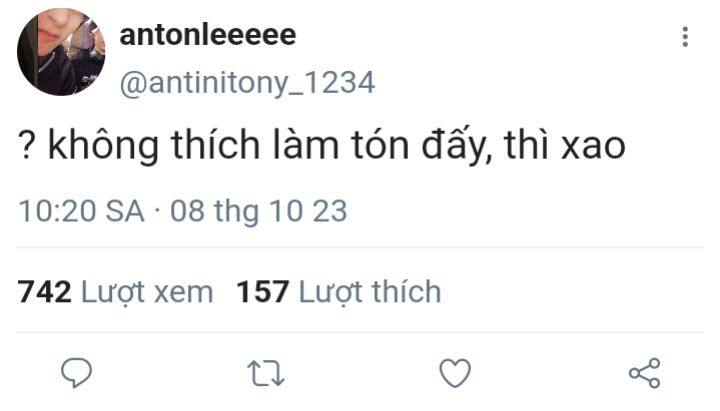Click the @antinitony_1234 handle
Viewport: 720px width, 411px height.
pos(248,83)
